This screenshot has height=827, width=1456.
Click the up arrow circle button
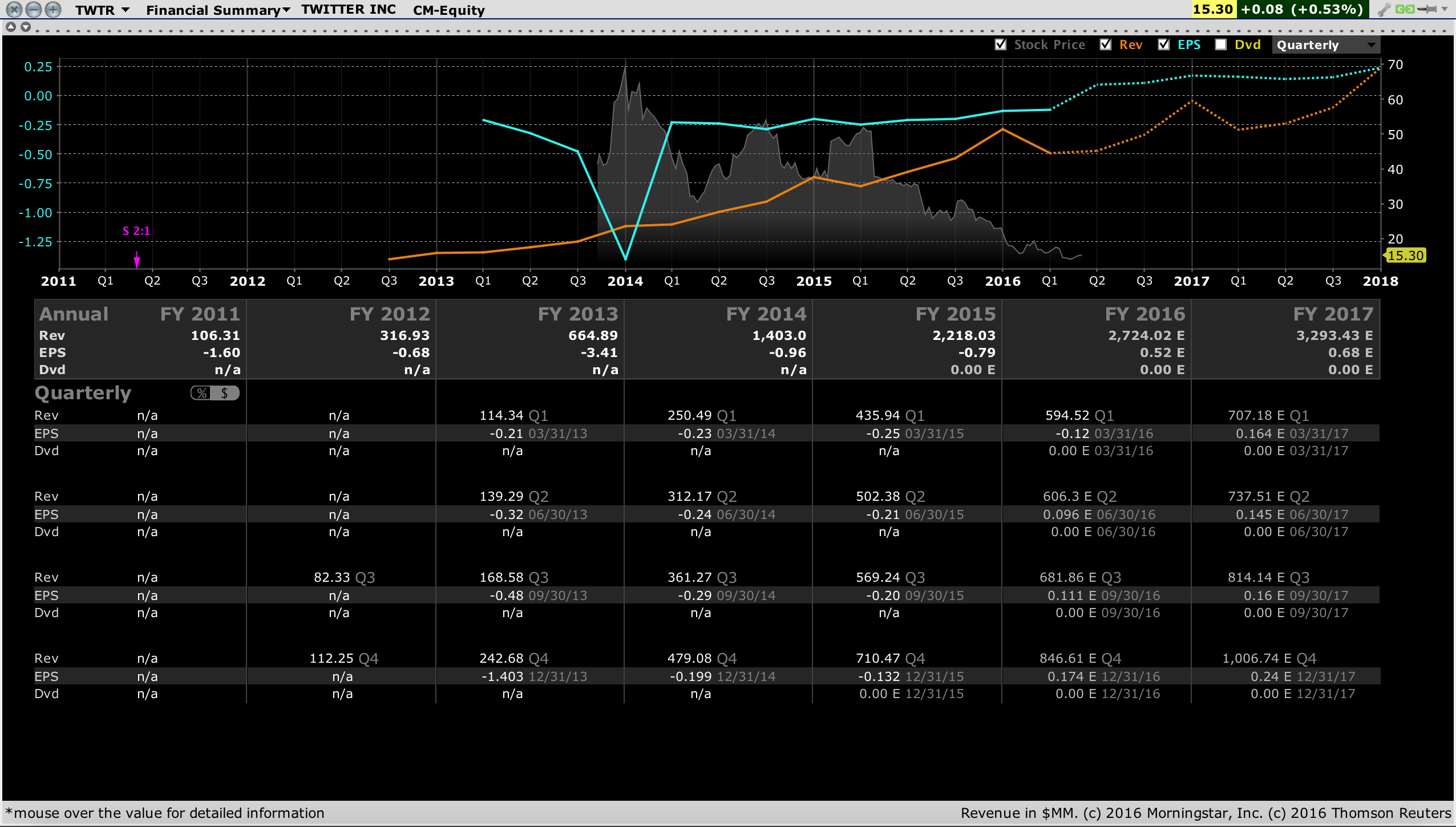[x=11, y=27]
